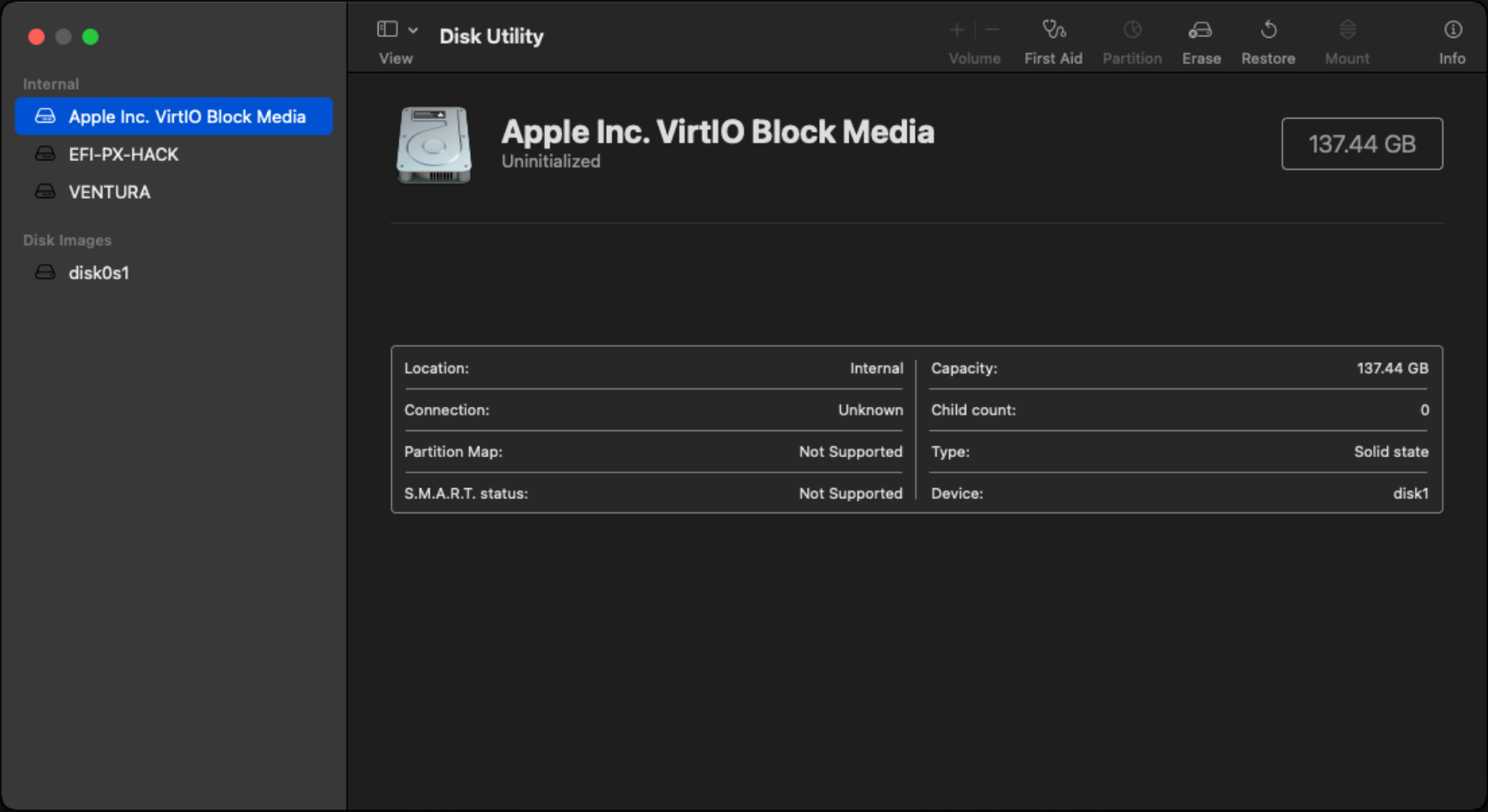Click the Type value Solid state
The height and width of the screenshot is (812, 1488).
pos(1391,452)
